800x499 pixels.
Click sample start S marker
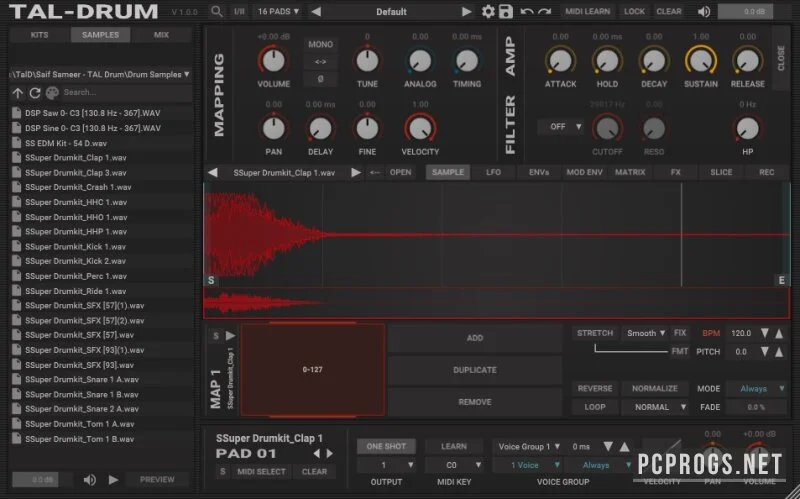tap(211, 280)
